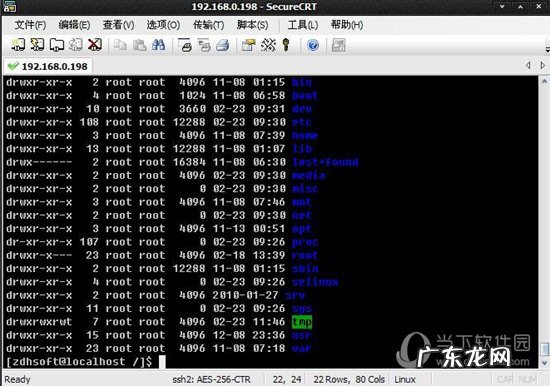This screenshot has width=550, height=386.
Task: Click the tab scroll right arrow
Action: click(x=543, y=65)
